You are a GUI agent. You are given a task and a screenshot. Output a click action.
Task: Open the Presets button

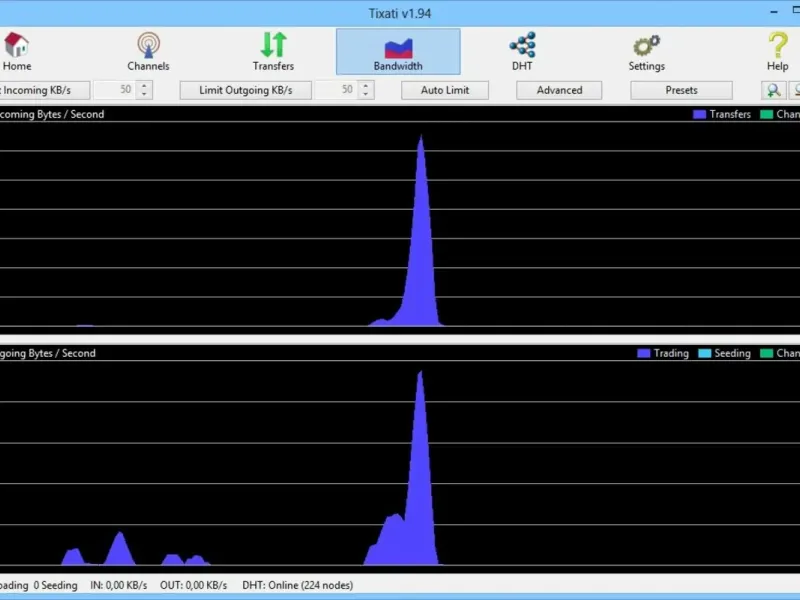[681, 90]
